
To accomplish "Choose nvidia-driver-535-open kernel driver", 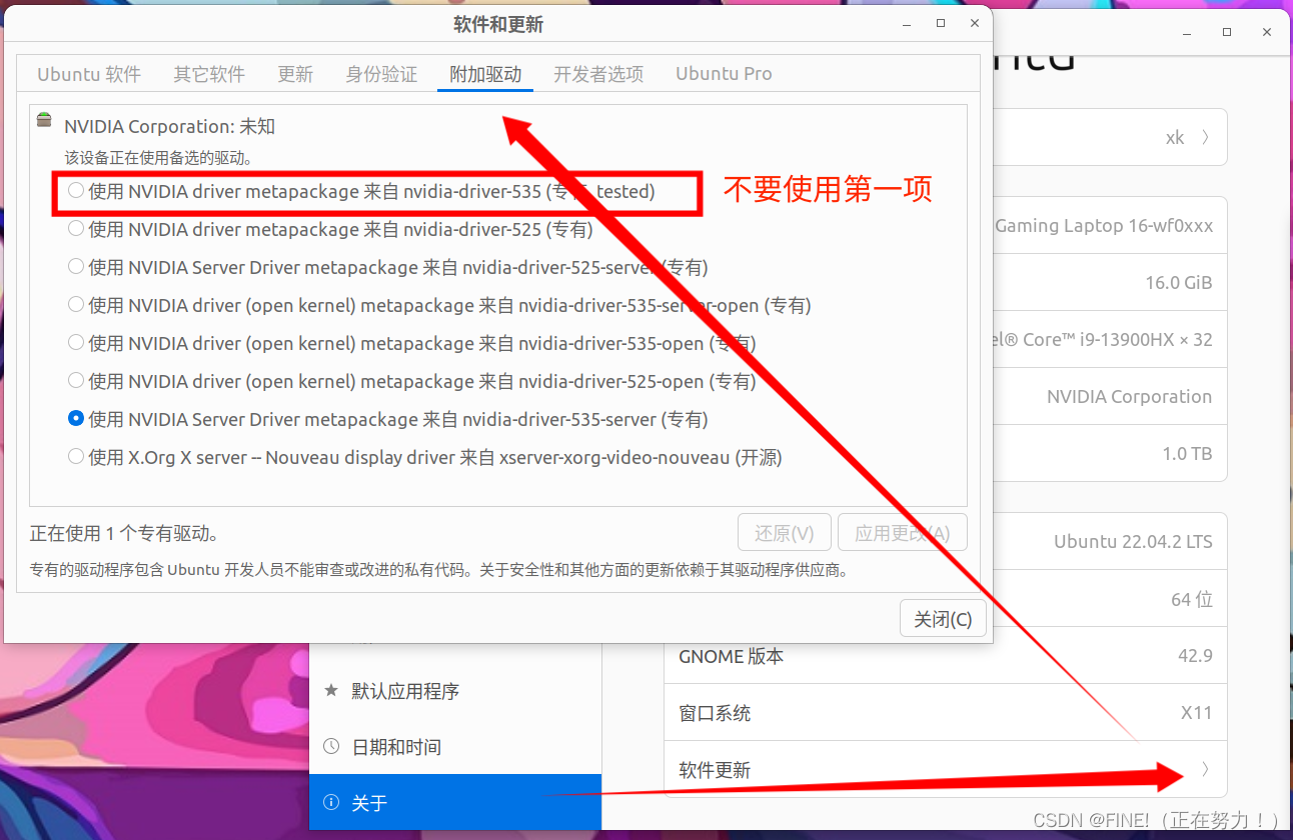I will pyautogui.click(x=76, y=343).
